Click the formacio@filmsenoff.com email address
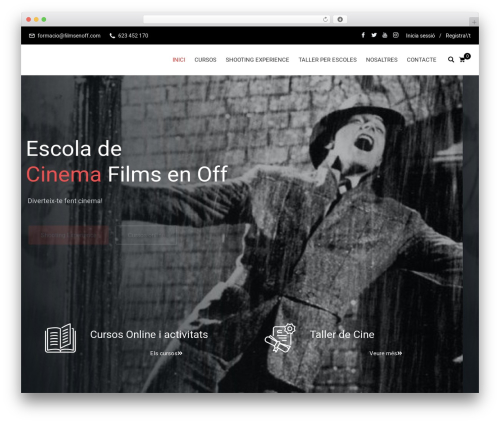The width and height of the screenshot is (500, 423). coord(69,36)
